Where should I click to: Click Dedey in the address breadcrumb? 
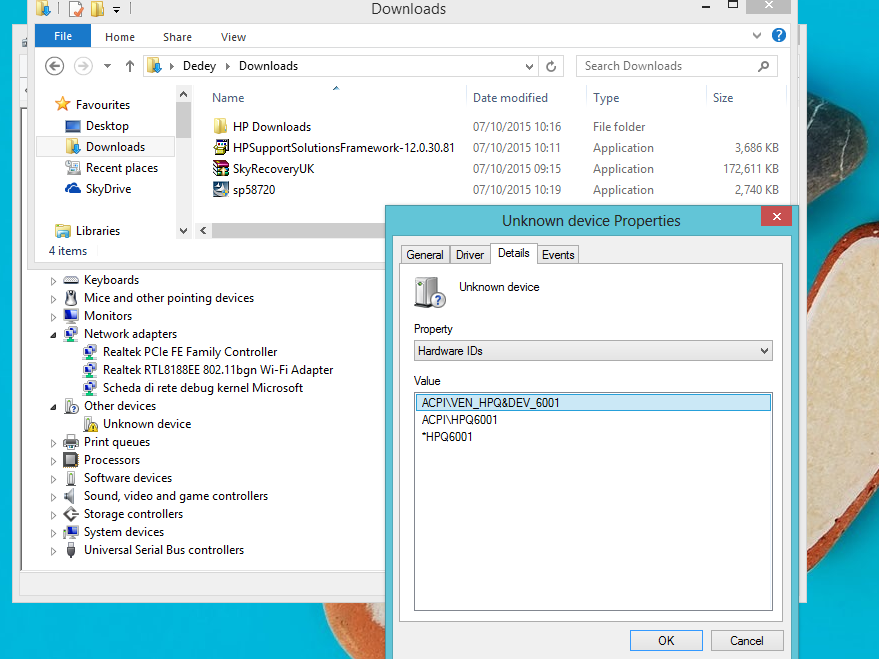199,66
